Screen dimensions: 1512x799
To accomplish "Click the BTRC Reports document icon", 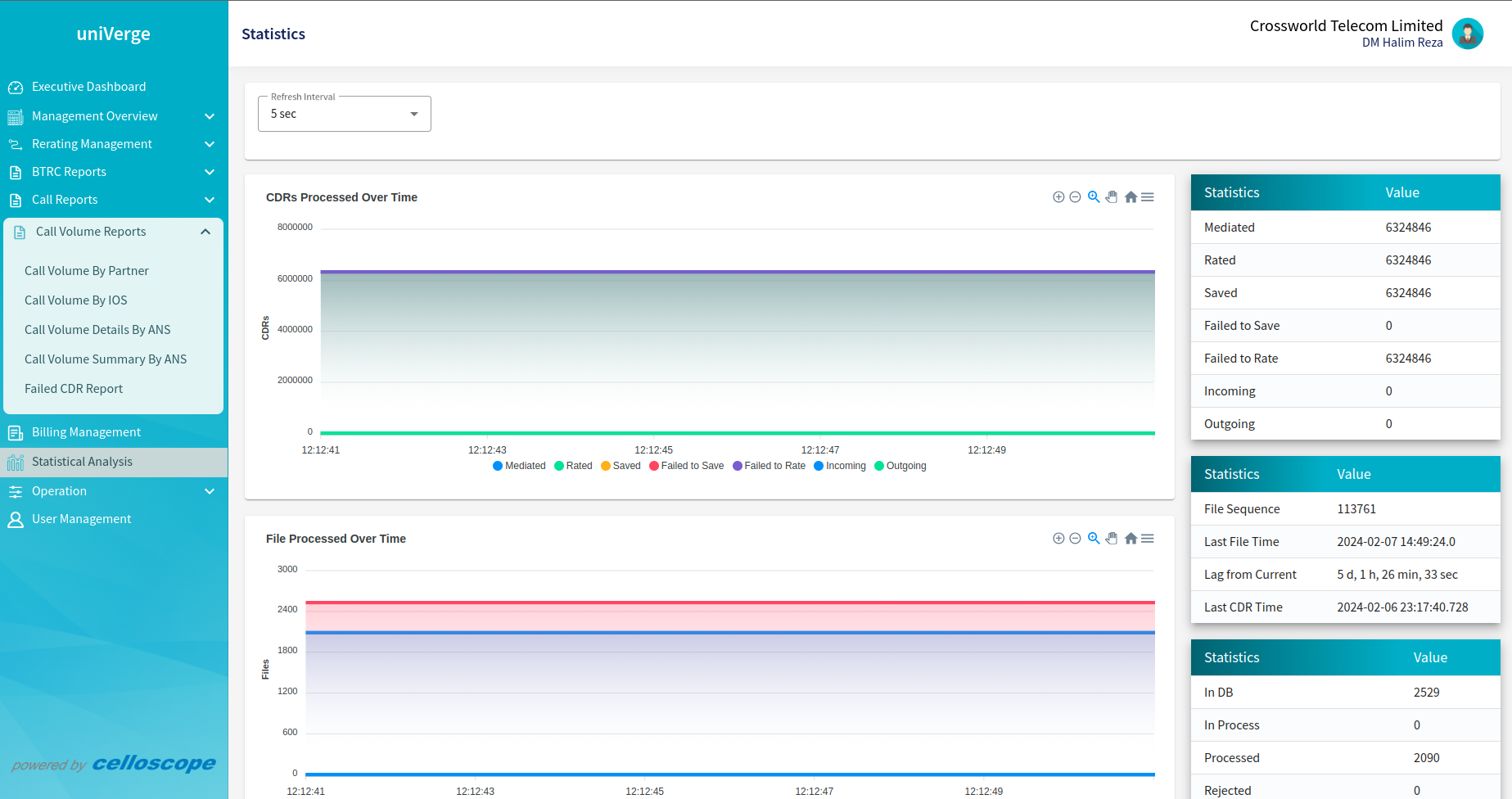I will pyautogui.click(x=16, y=172).
